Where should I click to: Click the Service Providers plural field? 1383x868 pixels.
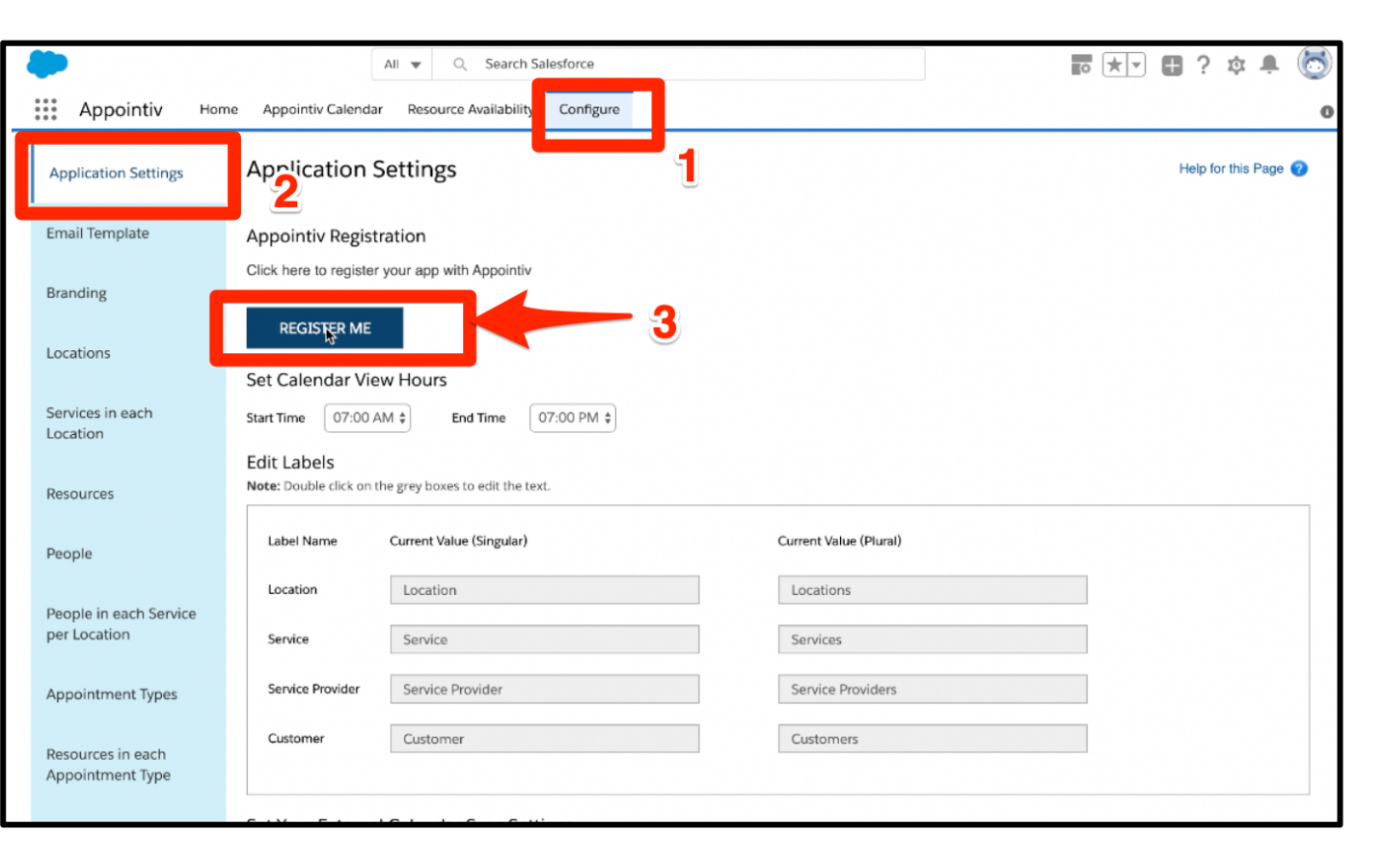coord(933,690)
